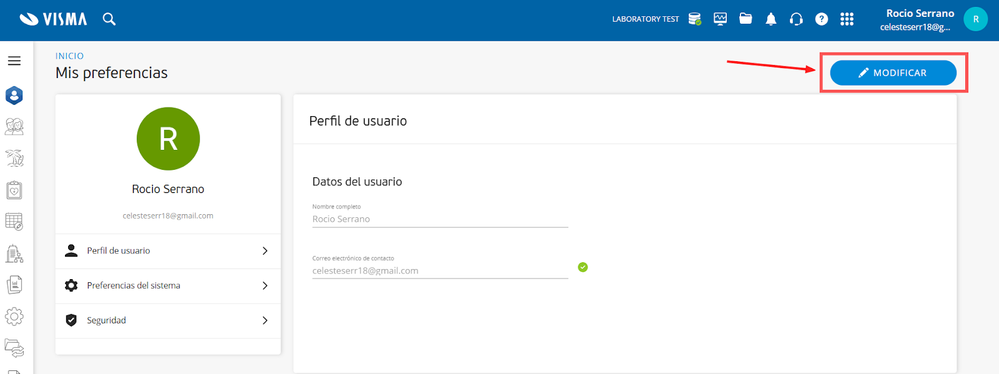
Task: Click the large green R profile picture
Action: tap(168, 139)
